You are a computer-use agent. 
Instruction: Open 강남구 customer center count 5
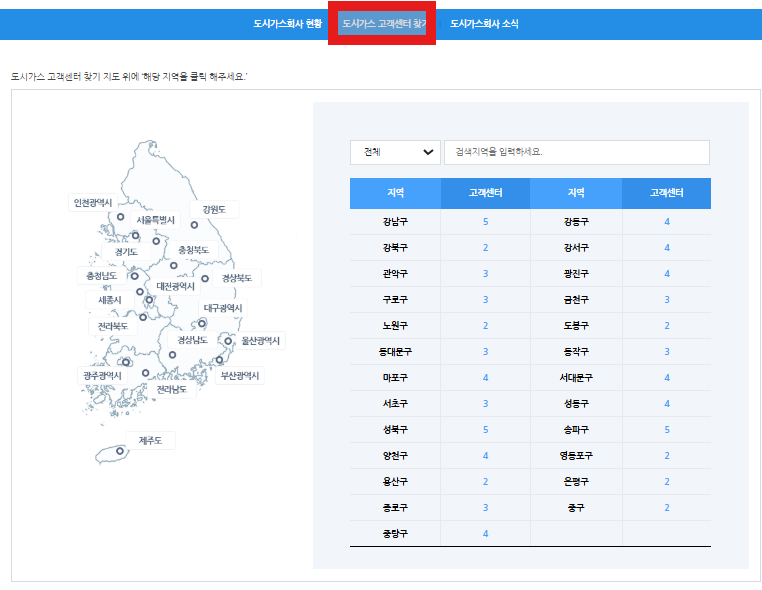pyautogui.click(x=485, y=222)
